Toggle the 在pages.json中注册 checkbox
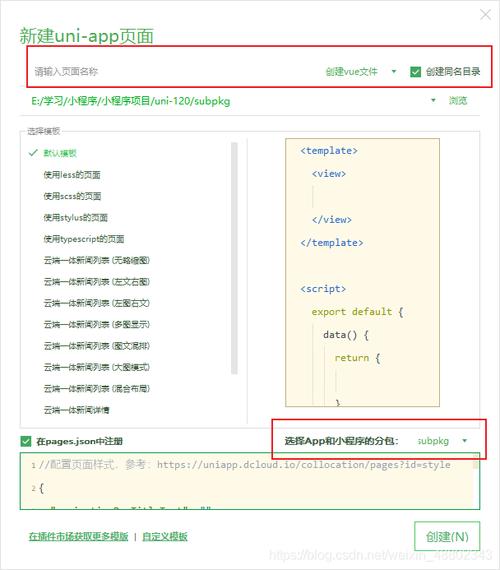 (26, 442)
